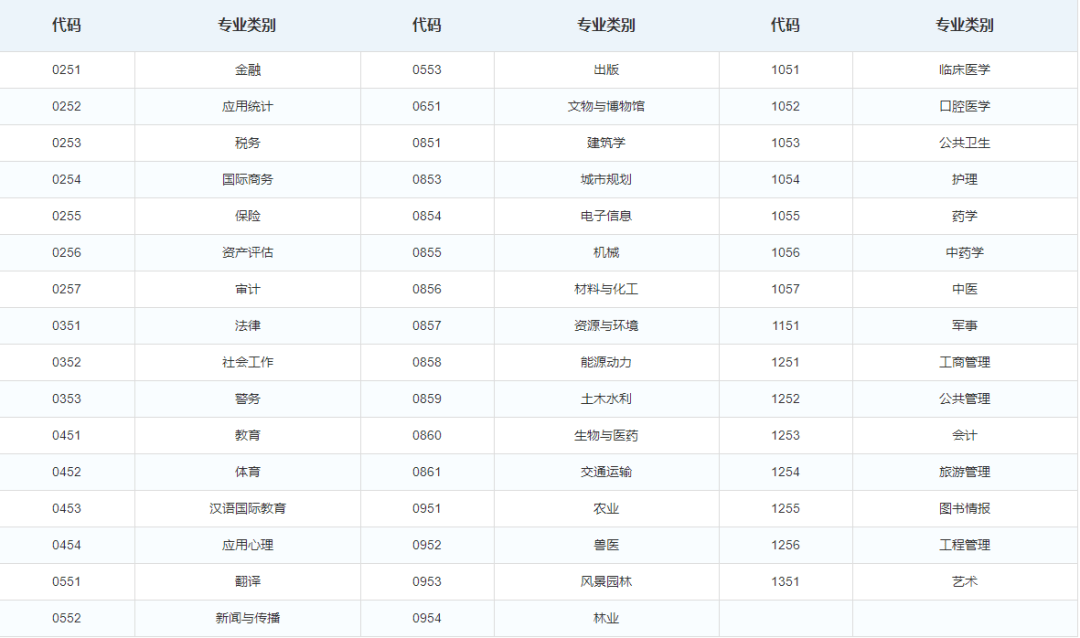
Task: Select code 0352
Action: point(66,362)
